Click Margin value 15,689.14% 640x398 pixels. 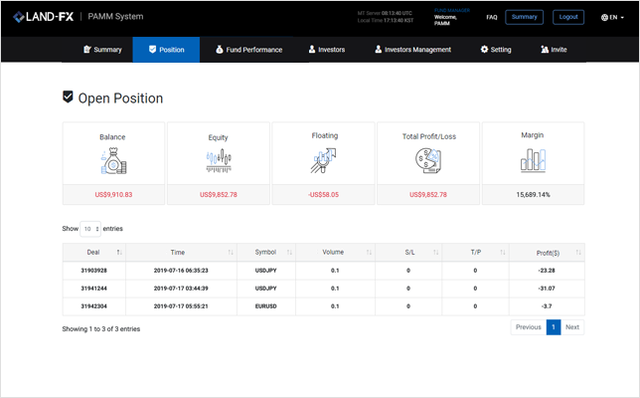pos(533,195)
